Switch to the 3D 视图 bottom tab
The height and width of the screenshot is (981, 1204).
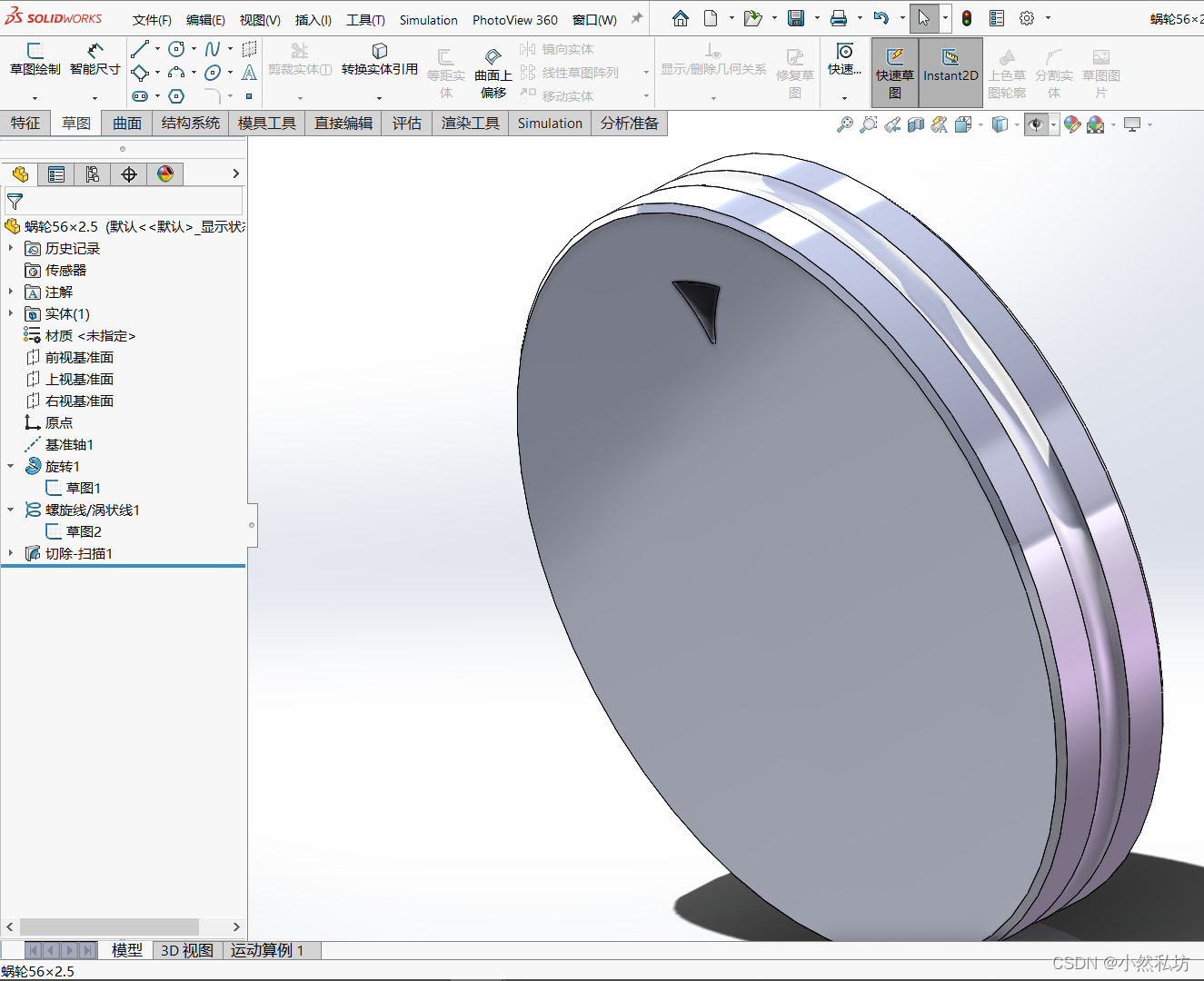click(x=187, y=950)
